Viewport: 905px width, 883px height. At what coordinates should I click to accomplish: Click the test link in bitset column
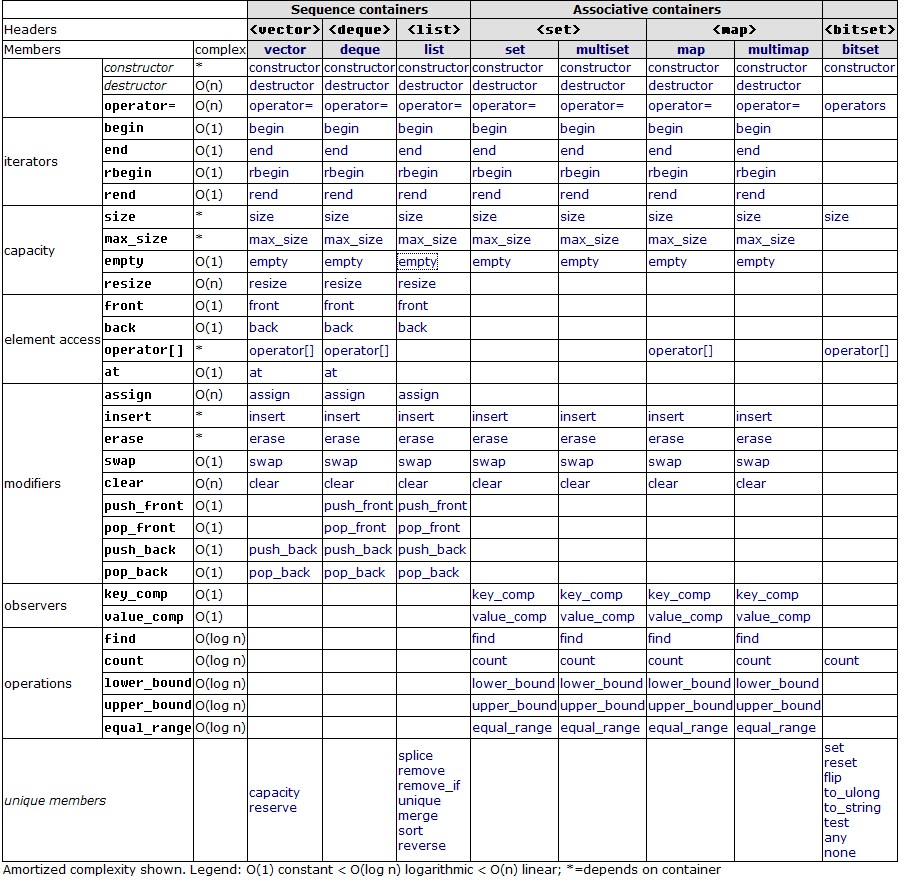point(836,823)
